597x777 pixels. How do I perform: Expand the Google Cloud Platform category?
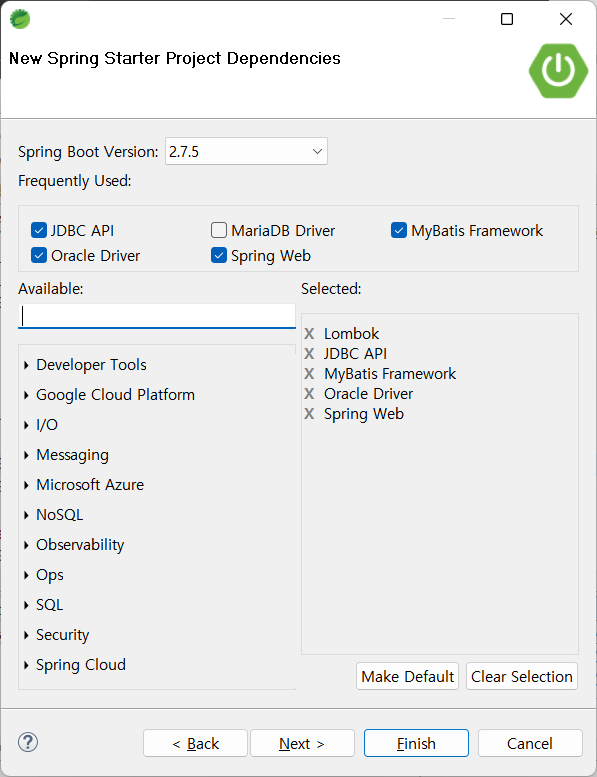tap(26, 395)
